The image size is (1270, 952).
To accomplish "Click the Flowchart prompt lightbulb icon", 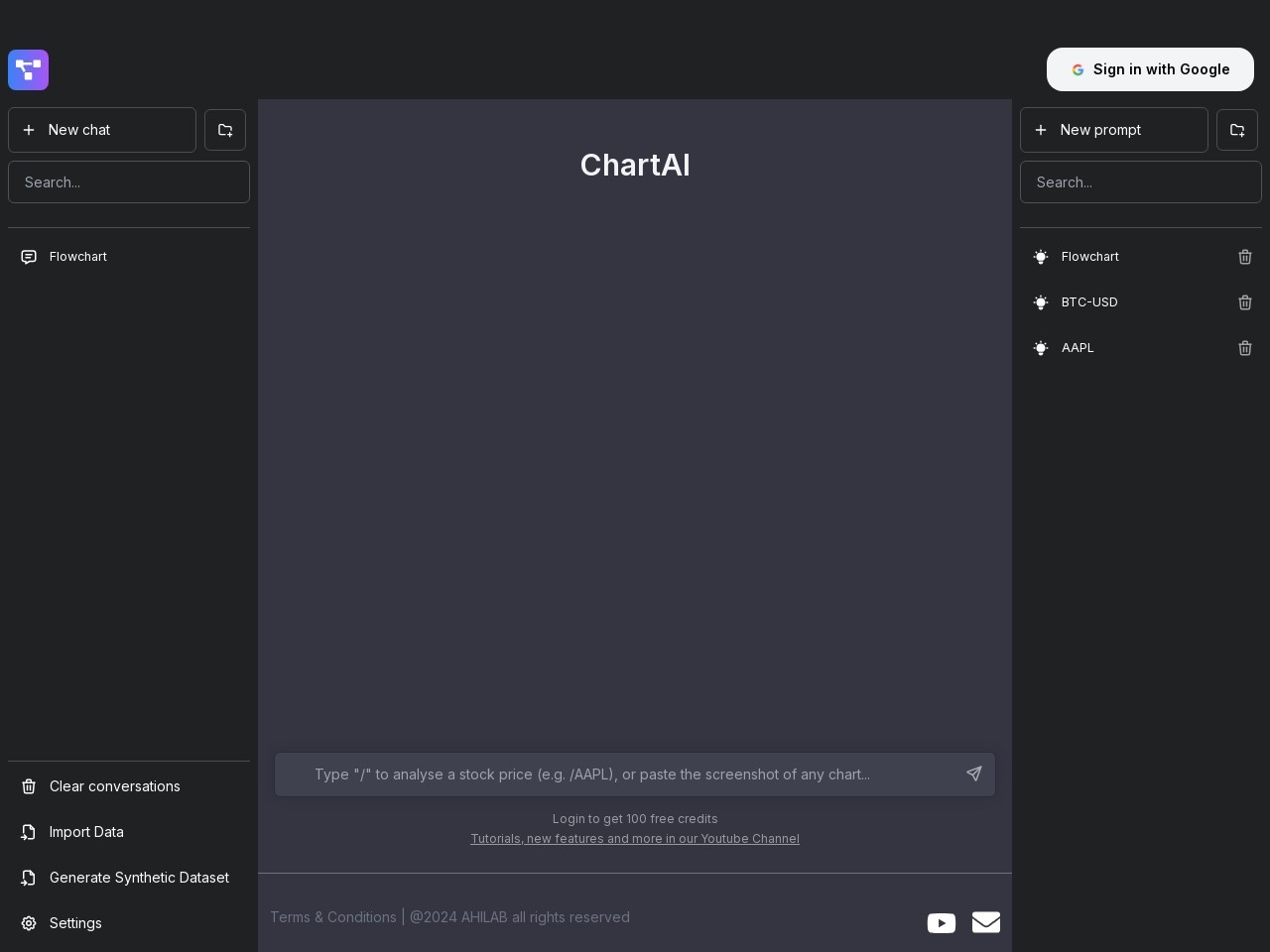I will [x=1041, y=257].
